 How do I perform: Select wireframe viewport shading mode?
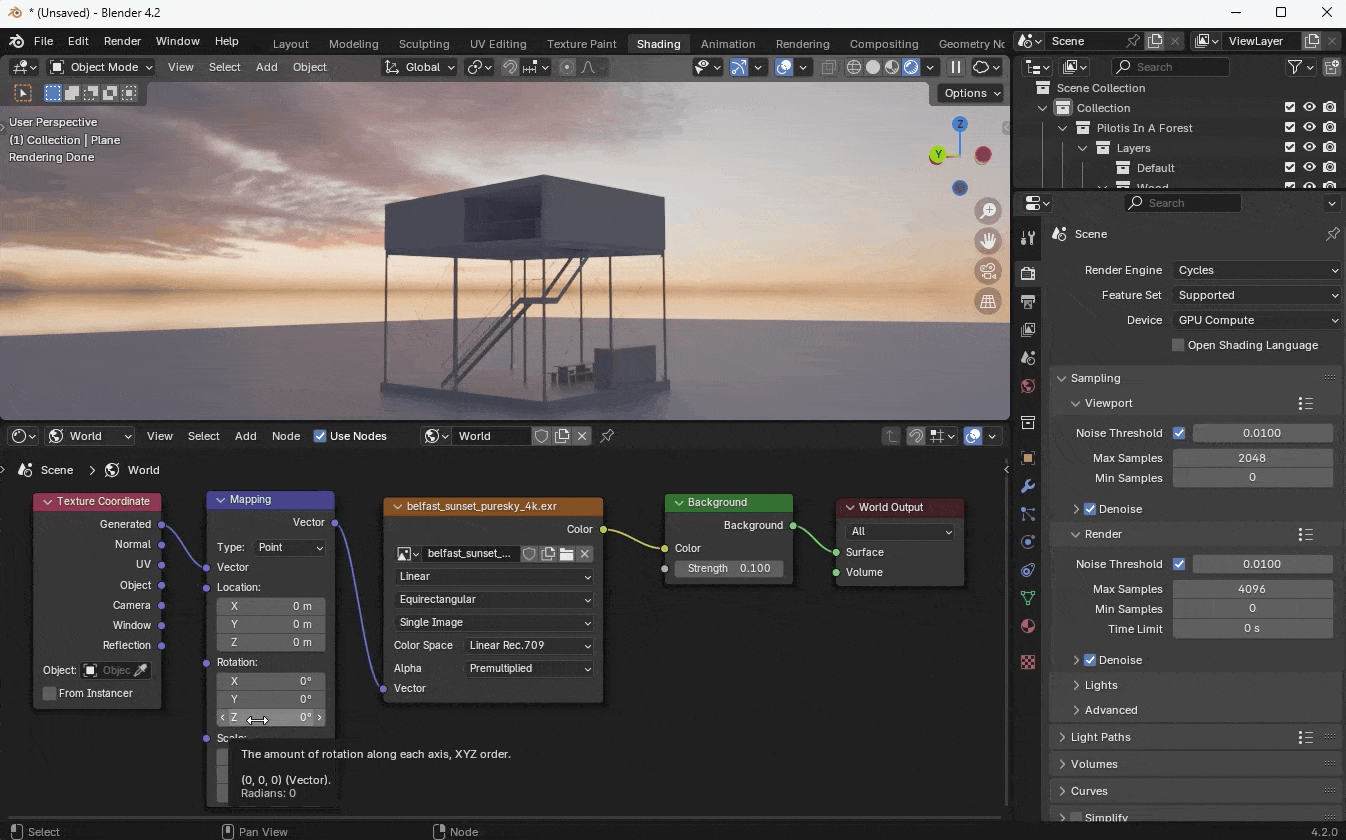854,67
